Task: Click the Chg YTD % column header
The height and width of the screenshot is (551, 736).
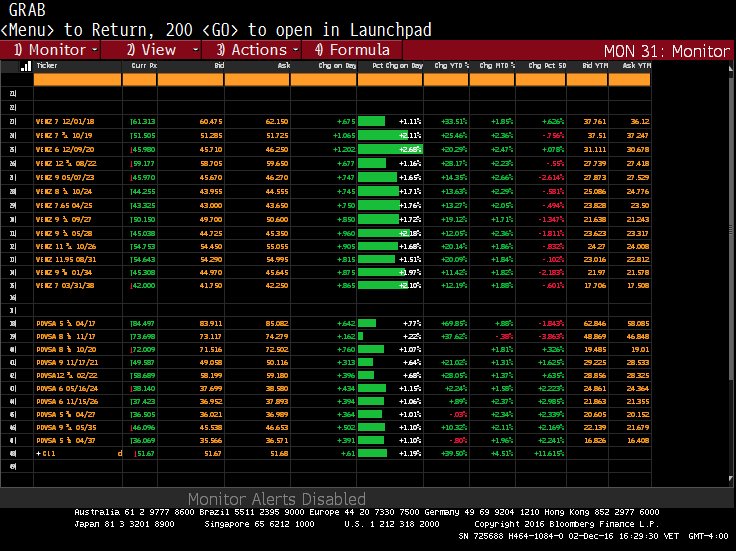Action: tap(451, 66)
